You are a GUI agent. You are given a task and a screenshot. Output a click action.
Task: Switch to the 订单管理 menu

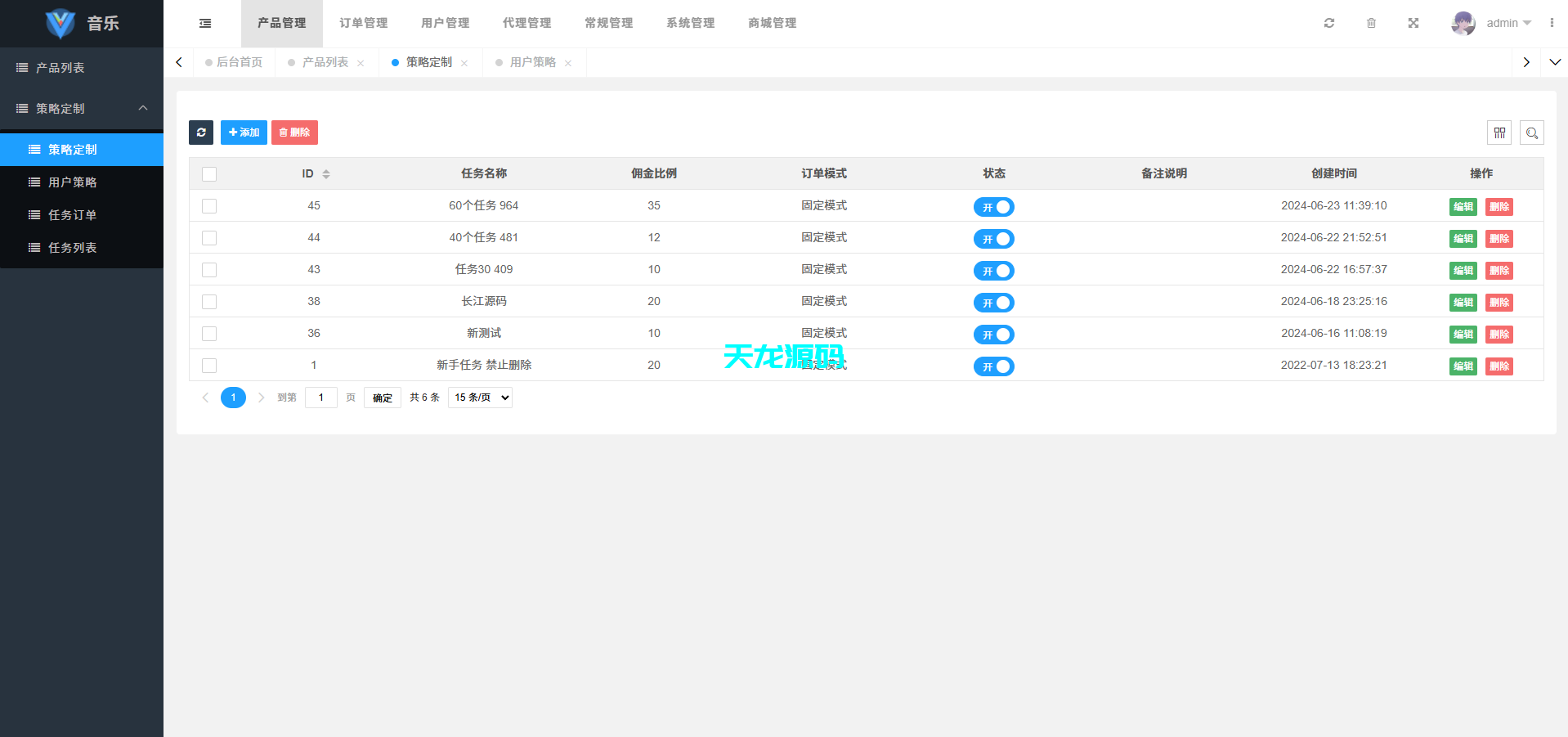363,23
